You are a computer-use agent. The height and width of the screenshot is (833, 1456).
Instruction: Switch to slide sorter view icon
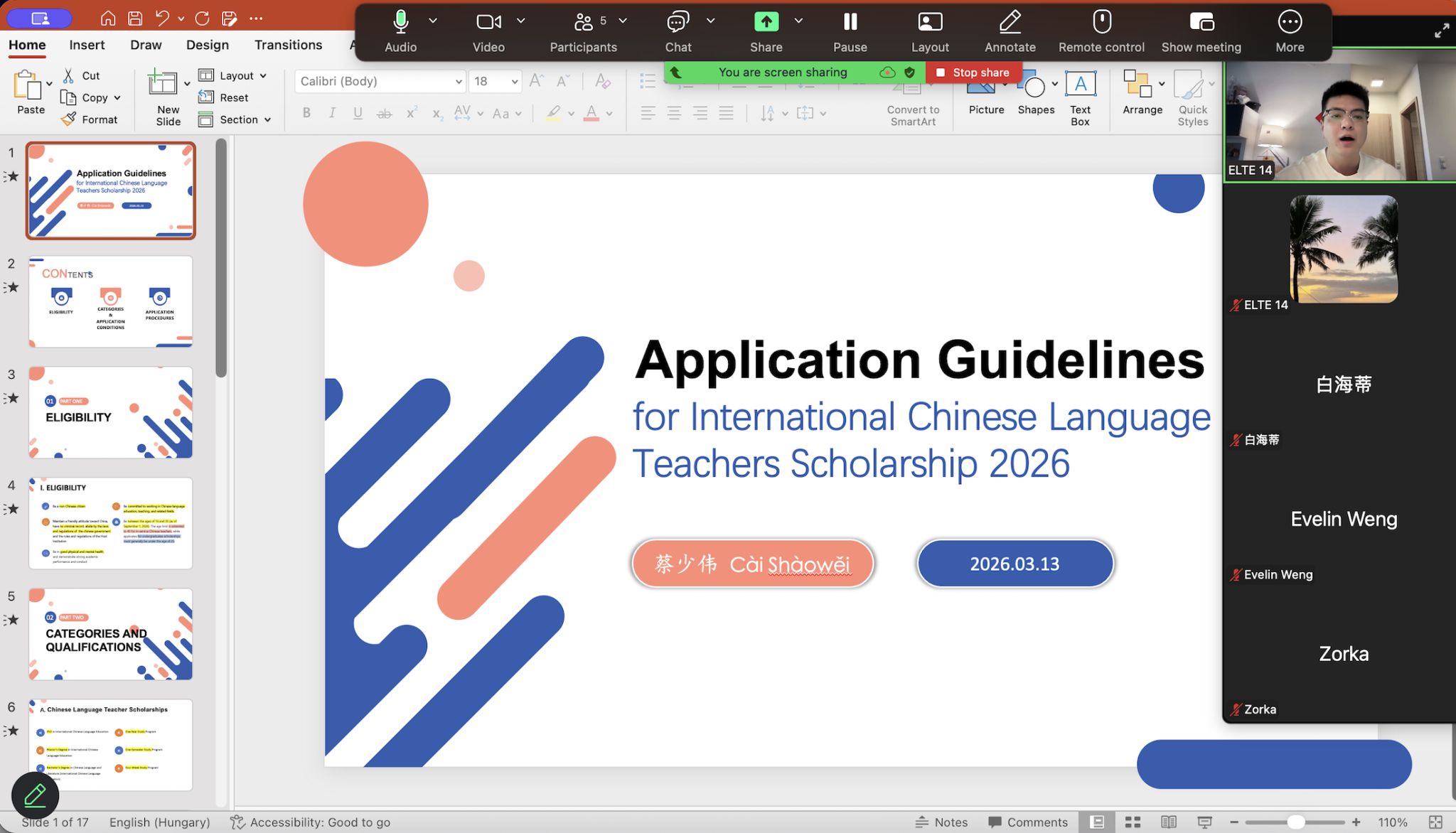tap(1133, 822)
